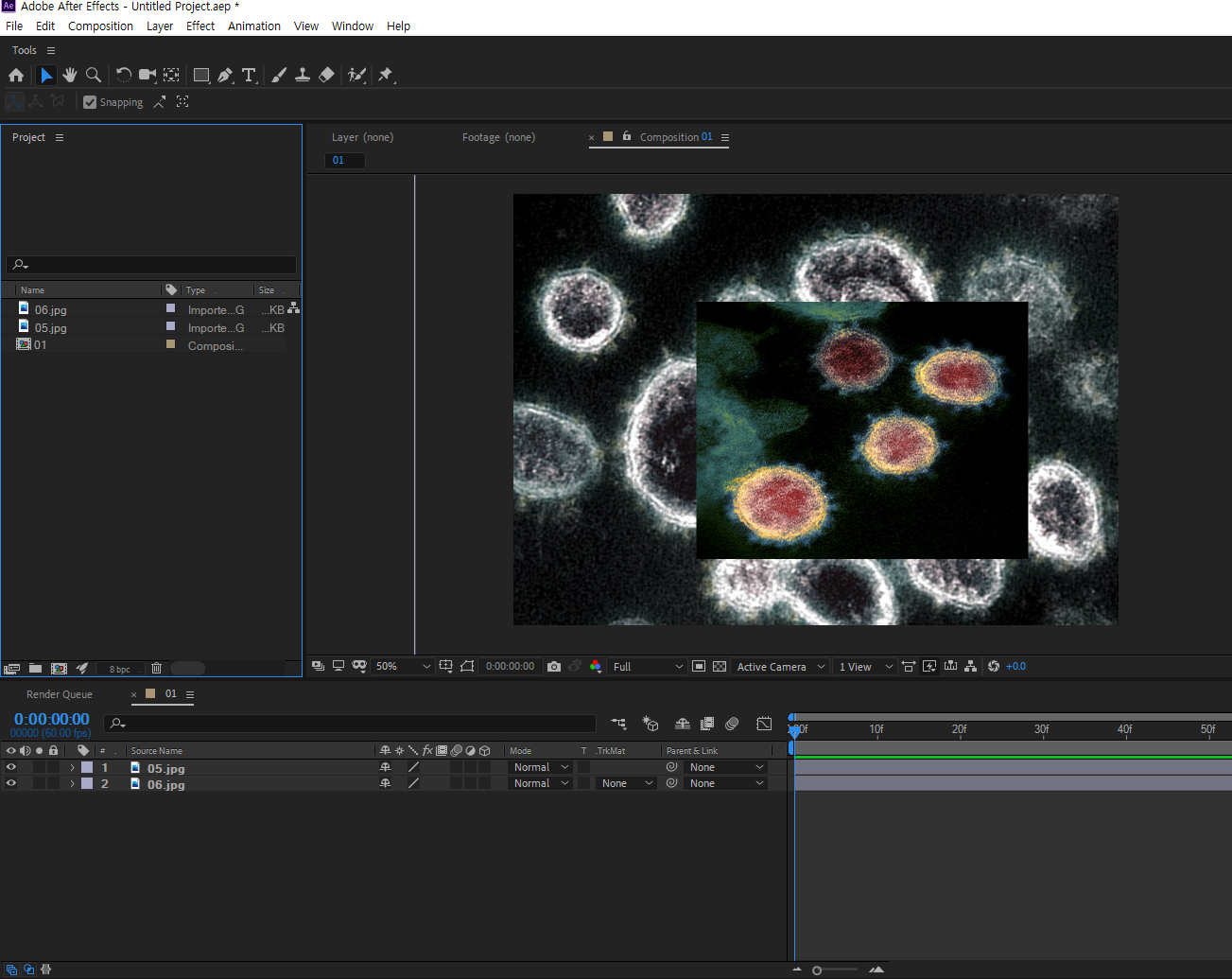Select the Hand tool
This screenshot has height=979, width=1232.
pos(69,75)
